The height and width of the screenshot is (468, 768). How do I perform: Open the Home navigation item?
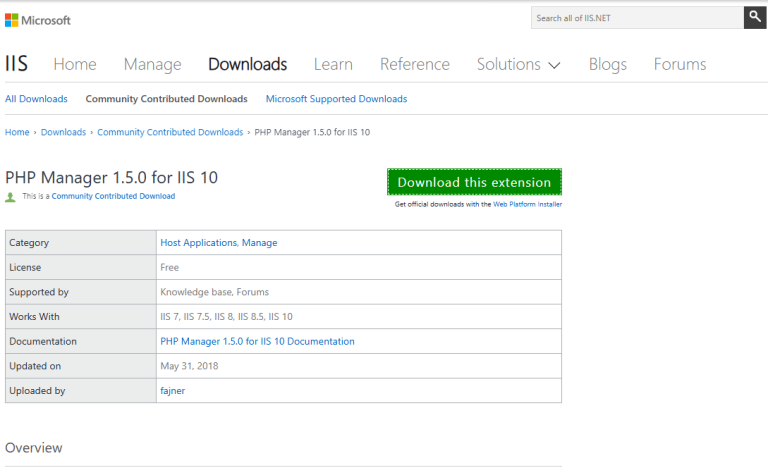pyautogui.click(x=75, y=64)
